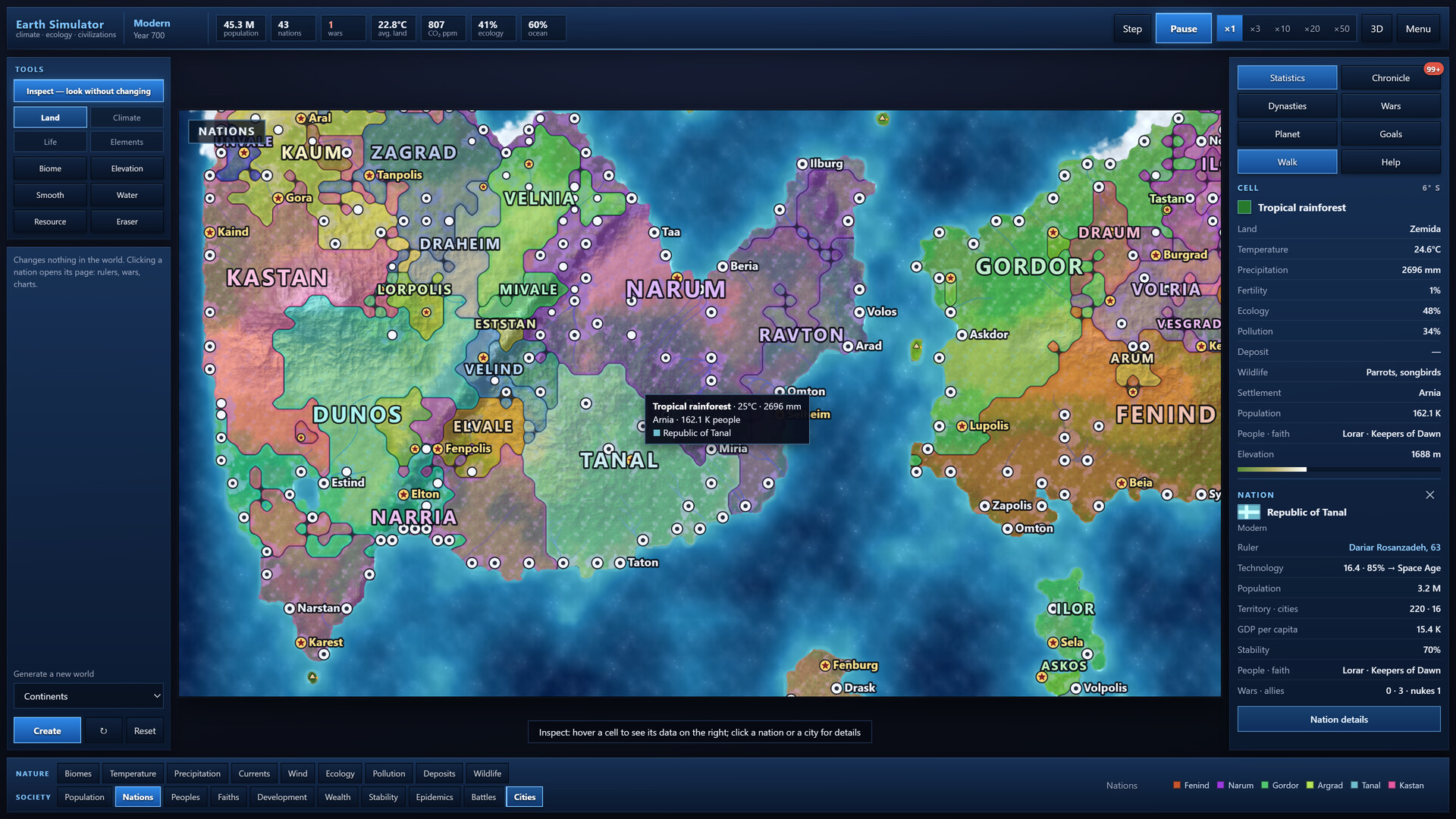The image size is (1456, 819).
Task: Click the 99+ Chronicle notification badge
Action: pos(1432,69)
